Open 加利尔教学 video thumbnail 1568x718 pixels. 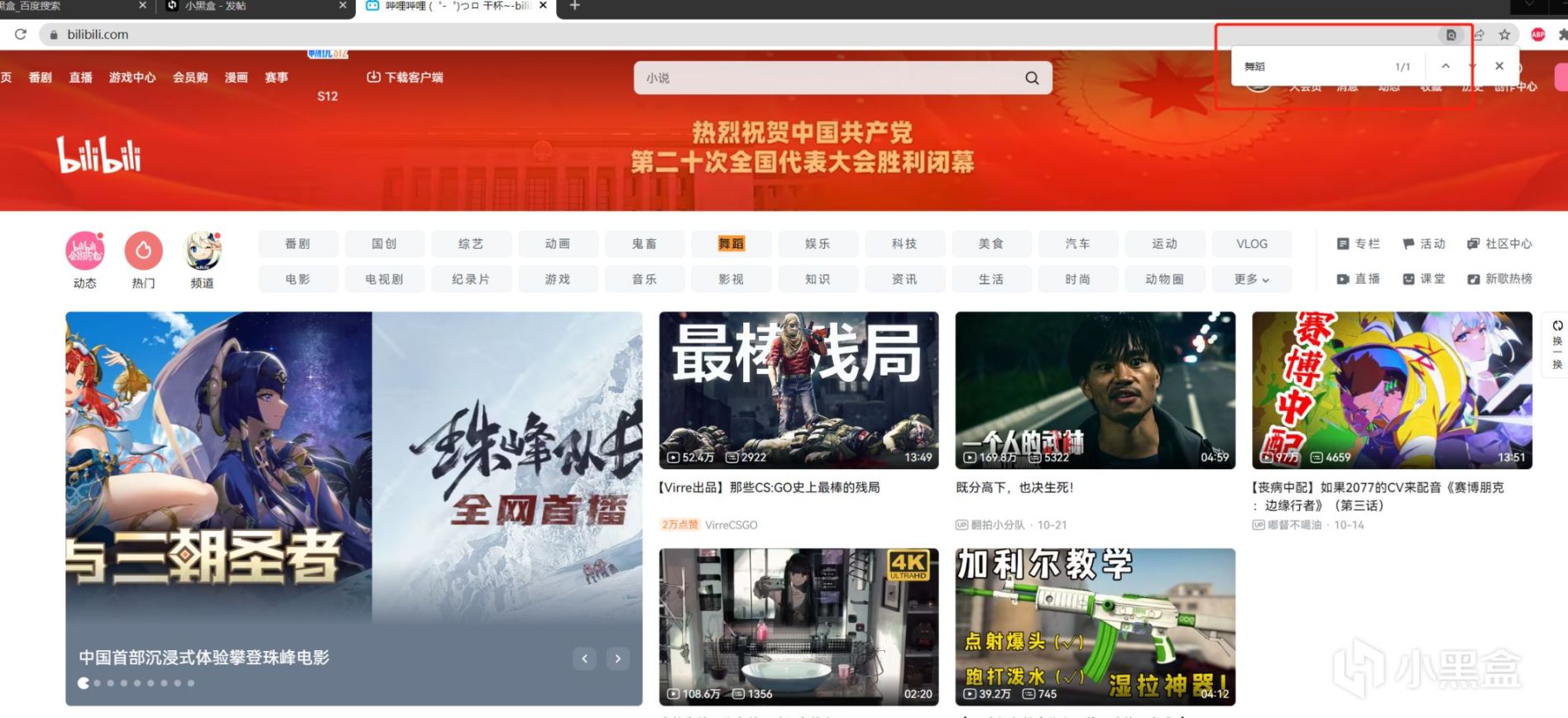1096,627
